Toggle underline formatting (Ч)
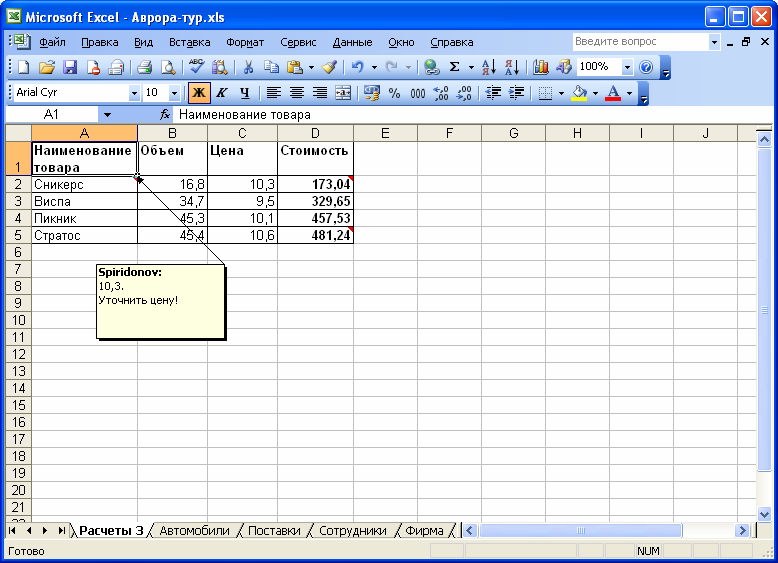 245,93
